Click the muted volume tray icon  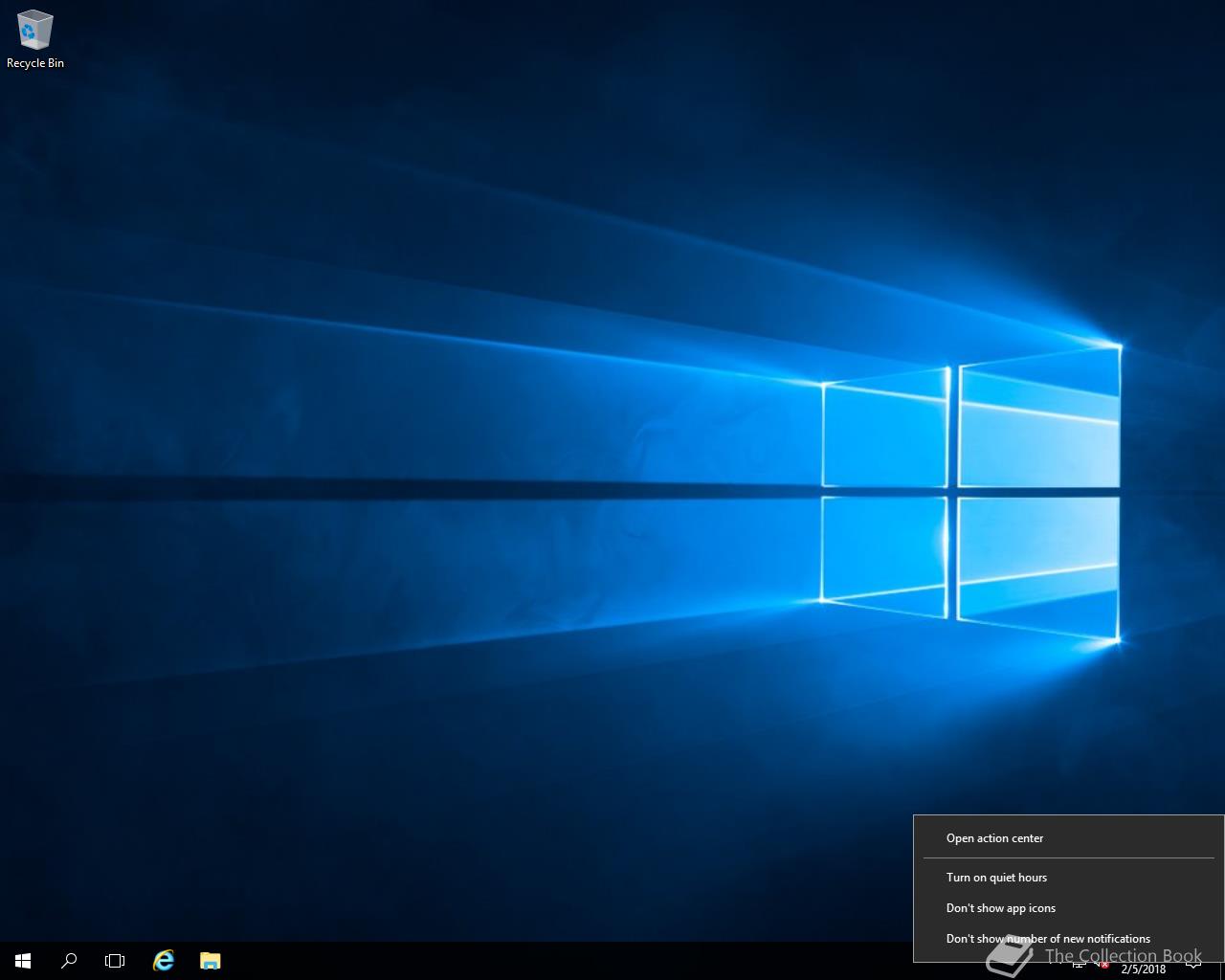pyautogui.click(x=1101, y=964)
